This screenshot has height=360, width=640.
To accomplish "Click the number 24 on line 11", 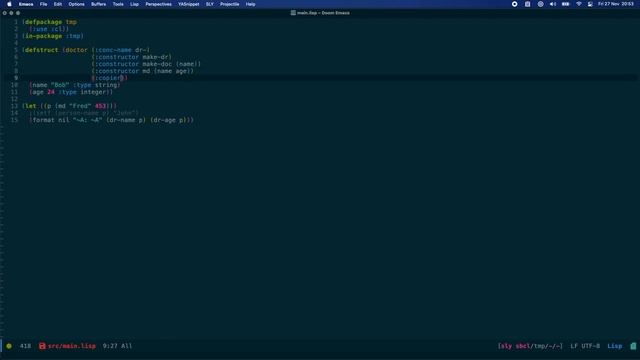I will pos(51,92).
